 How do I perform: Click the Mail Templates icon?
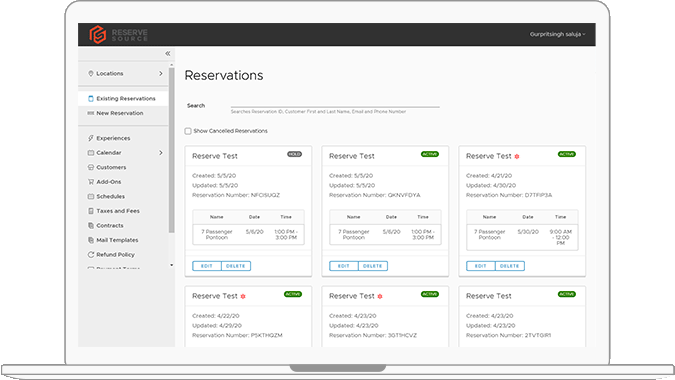(90, 240)
